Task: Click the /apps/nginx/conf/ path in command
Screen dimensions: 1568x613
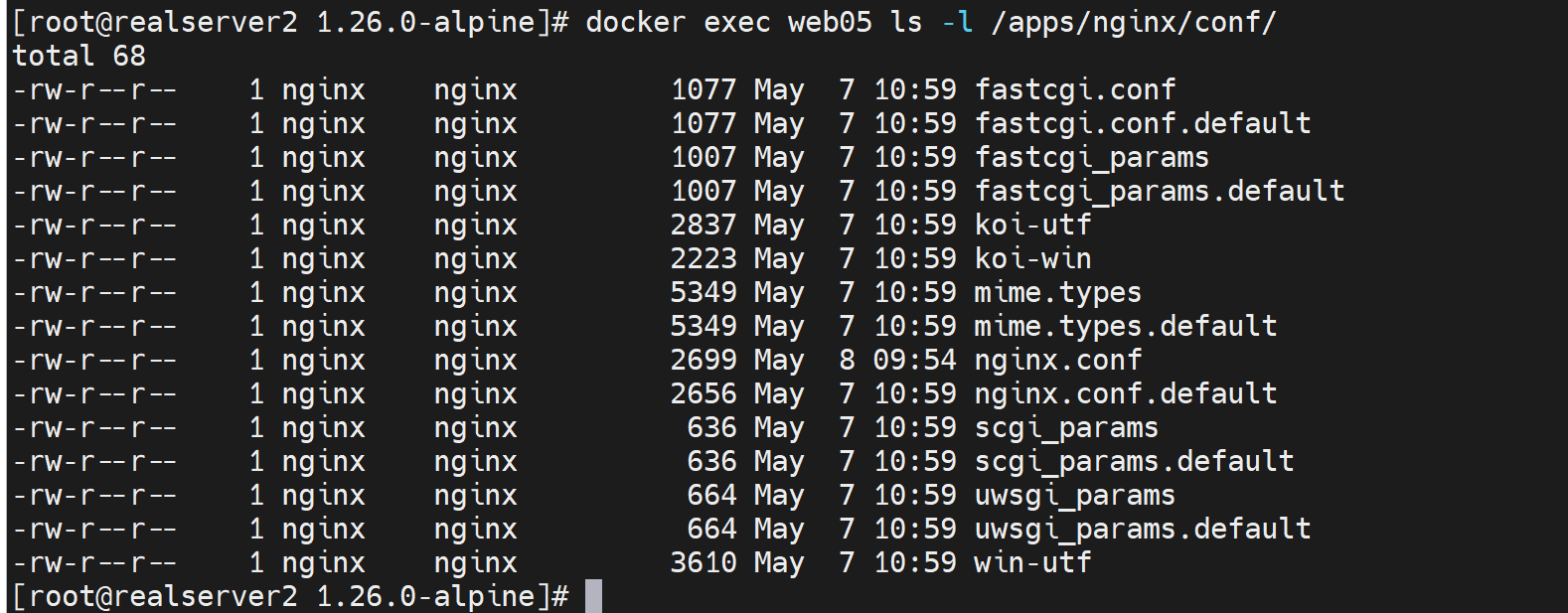Action: click(x=1133, y=22)
